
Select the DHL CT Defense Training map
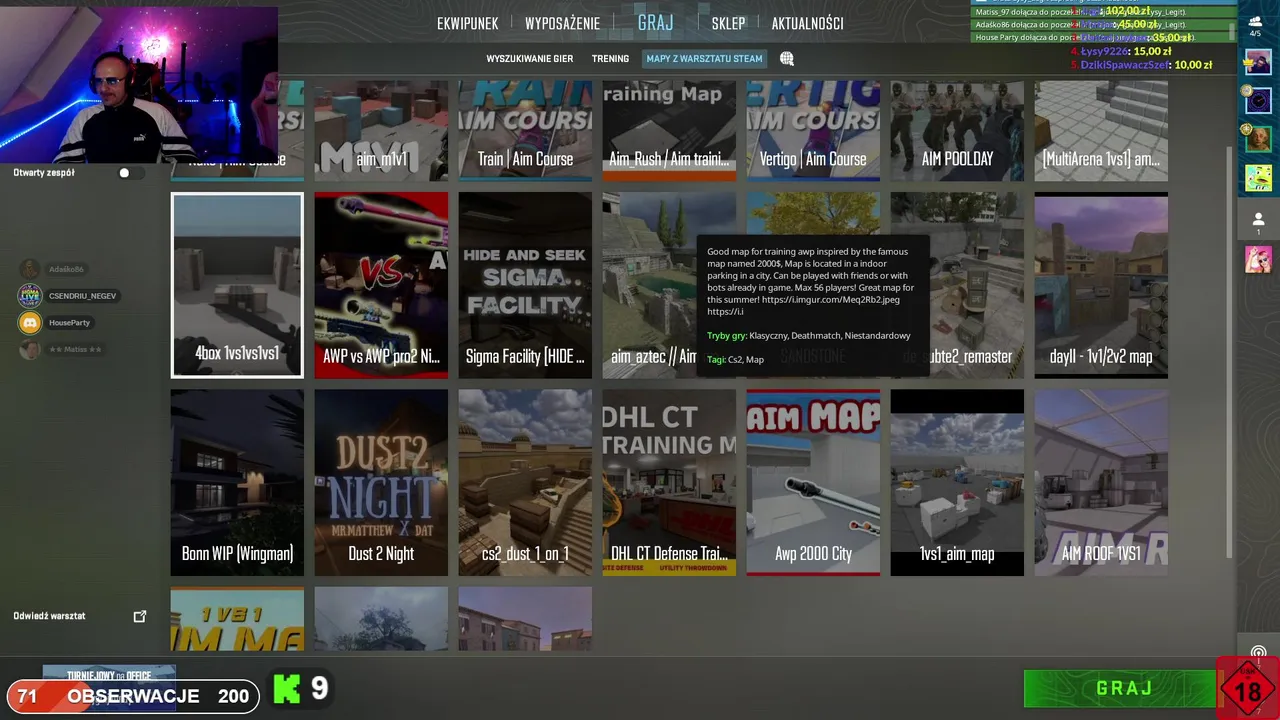(669, 482)
